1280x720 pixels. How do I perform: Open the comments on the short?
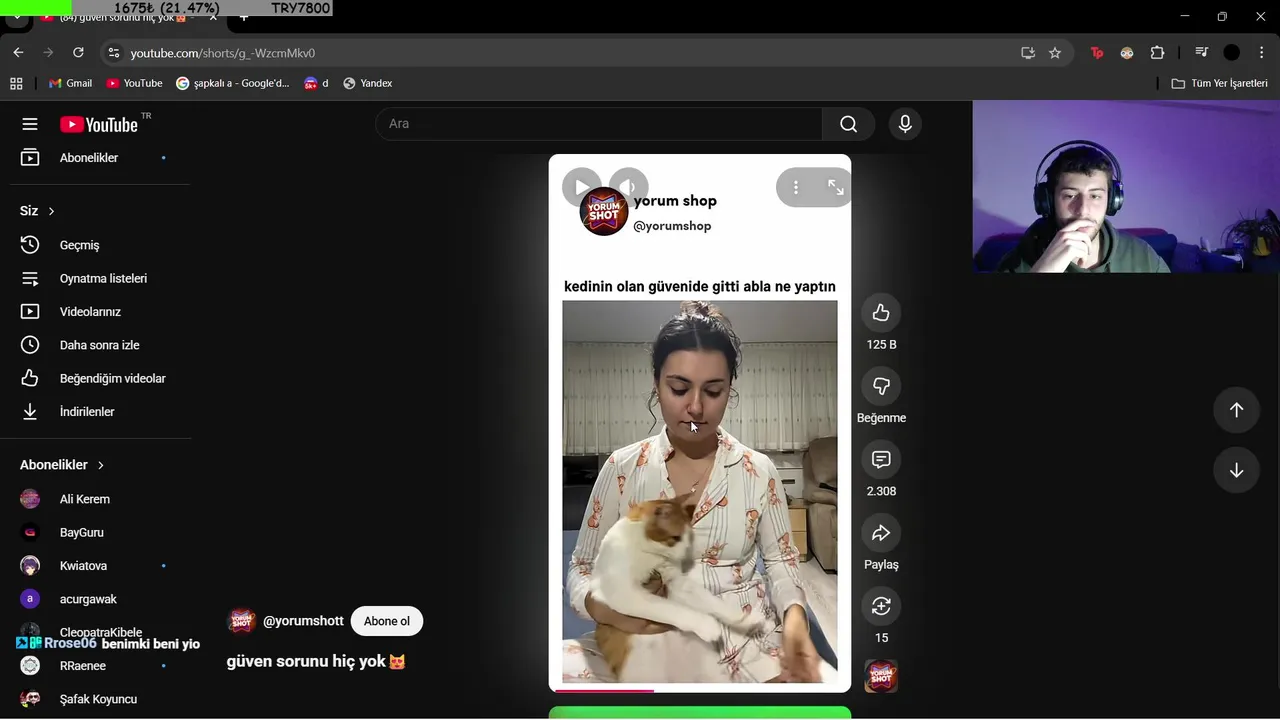tap(881, 459)
